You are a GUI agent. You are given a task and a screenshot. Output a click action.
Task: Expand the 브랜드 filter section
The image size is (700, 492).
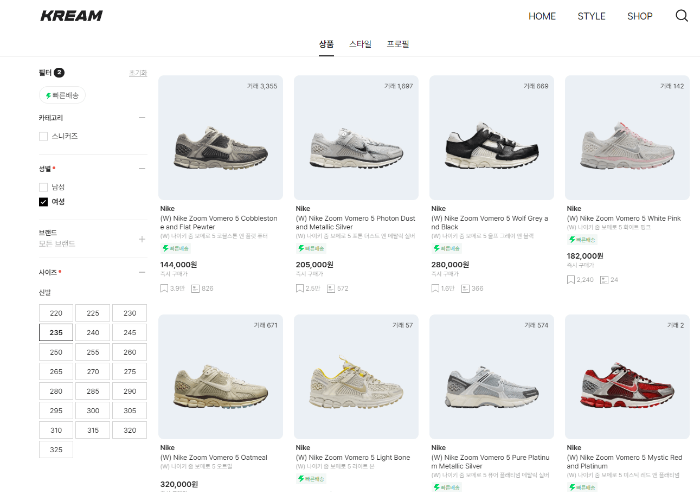(142, 239)
